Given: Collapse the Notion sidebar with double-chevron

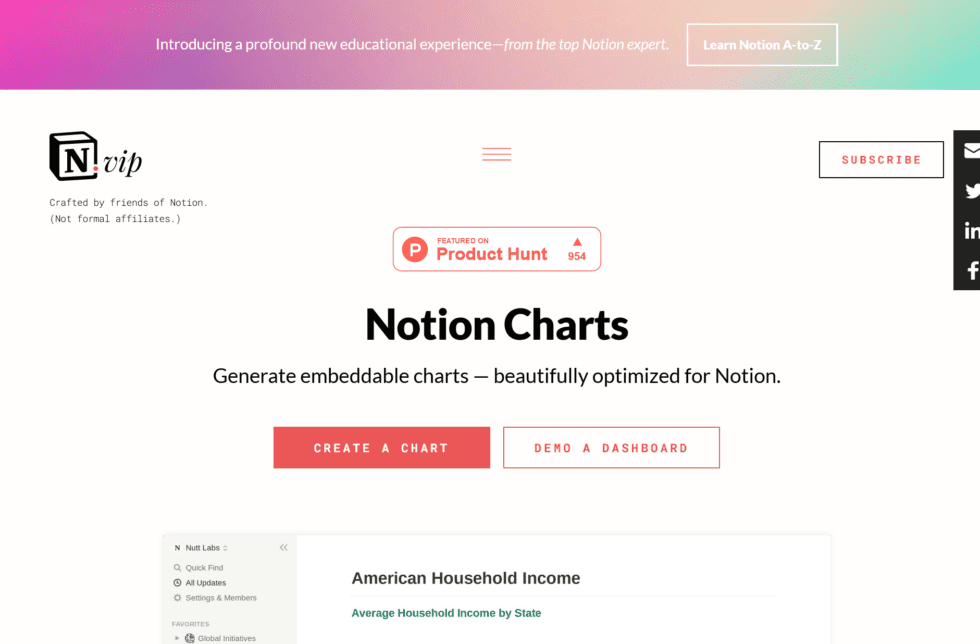Looking at the screenshot, I should (283, 547).
